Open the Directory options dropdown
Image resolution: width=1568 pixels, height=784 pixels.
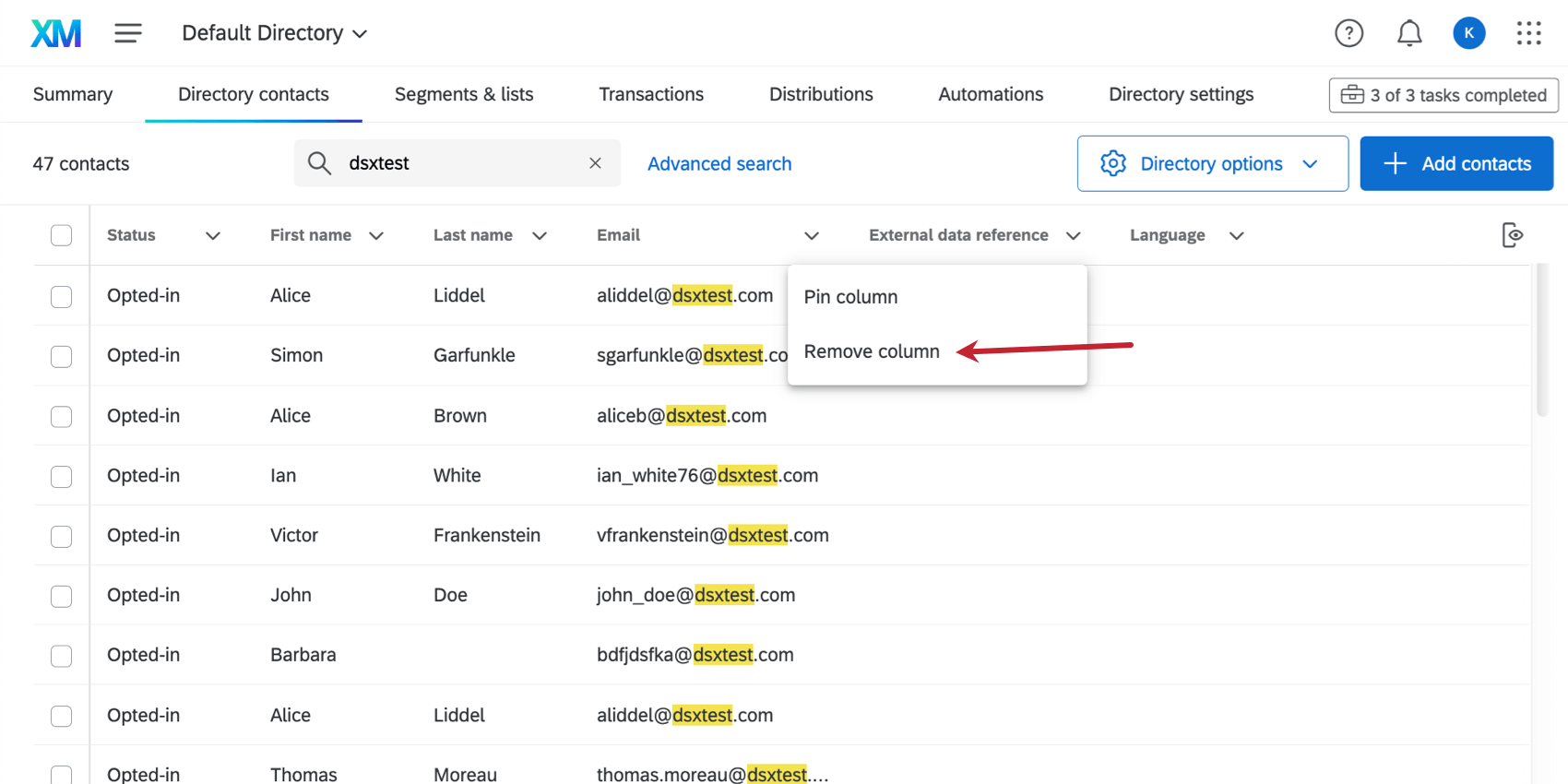(x=1212, y=163)
